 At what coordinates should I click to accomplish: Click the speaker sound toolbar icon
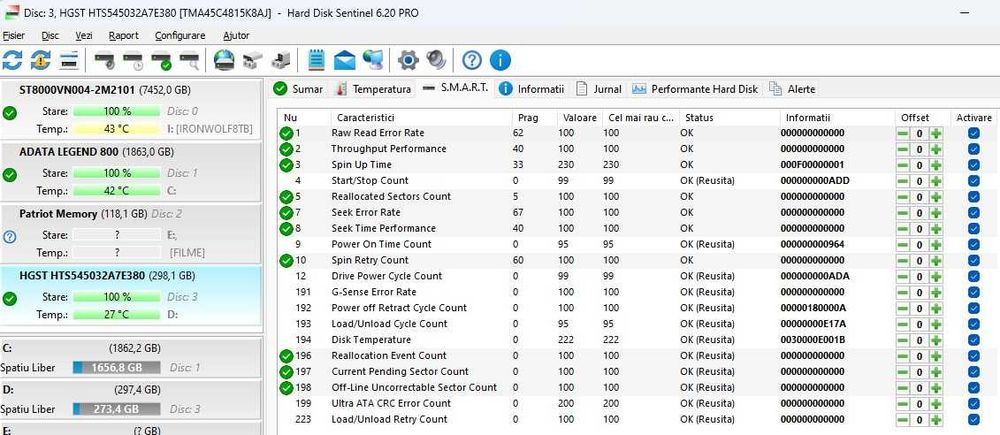436,61
